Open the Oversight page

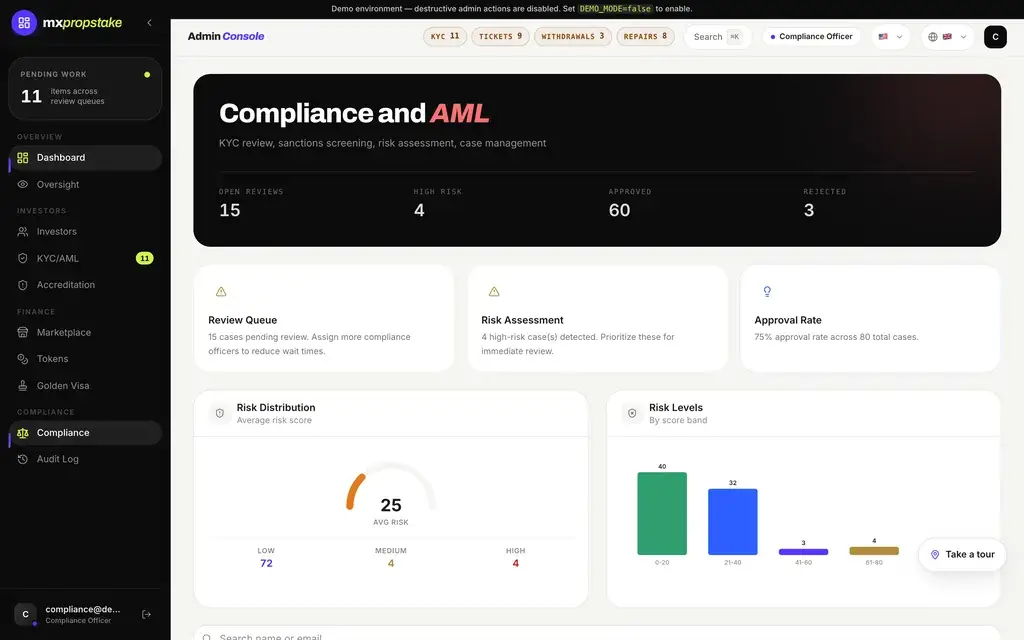[85, 185]
